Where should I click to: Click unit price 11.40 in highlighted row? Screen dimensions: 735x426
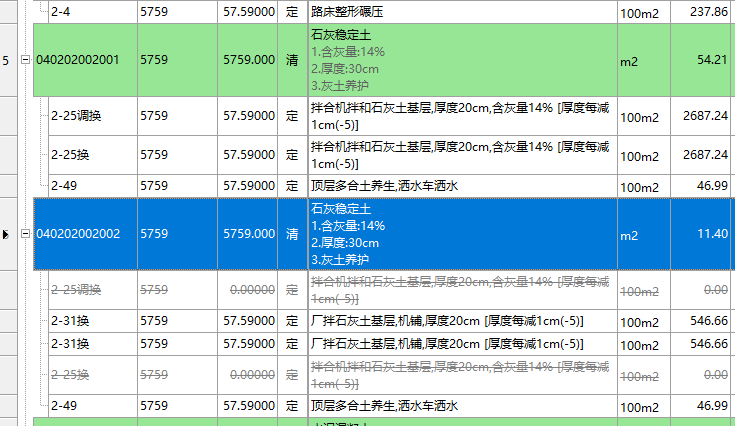pyautogui.click(x=712, y=233)
